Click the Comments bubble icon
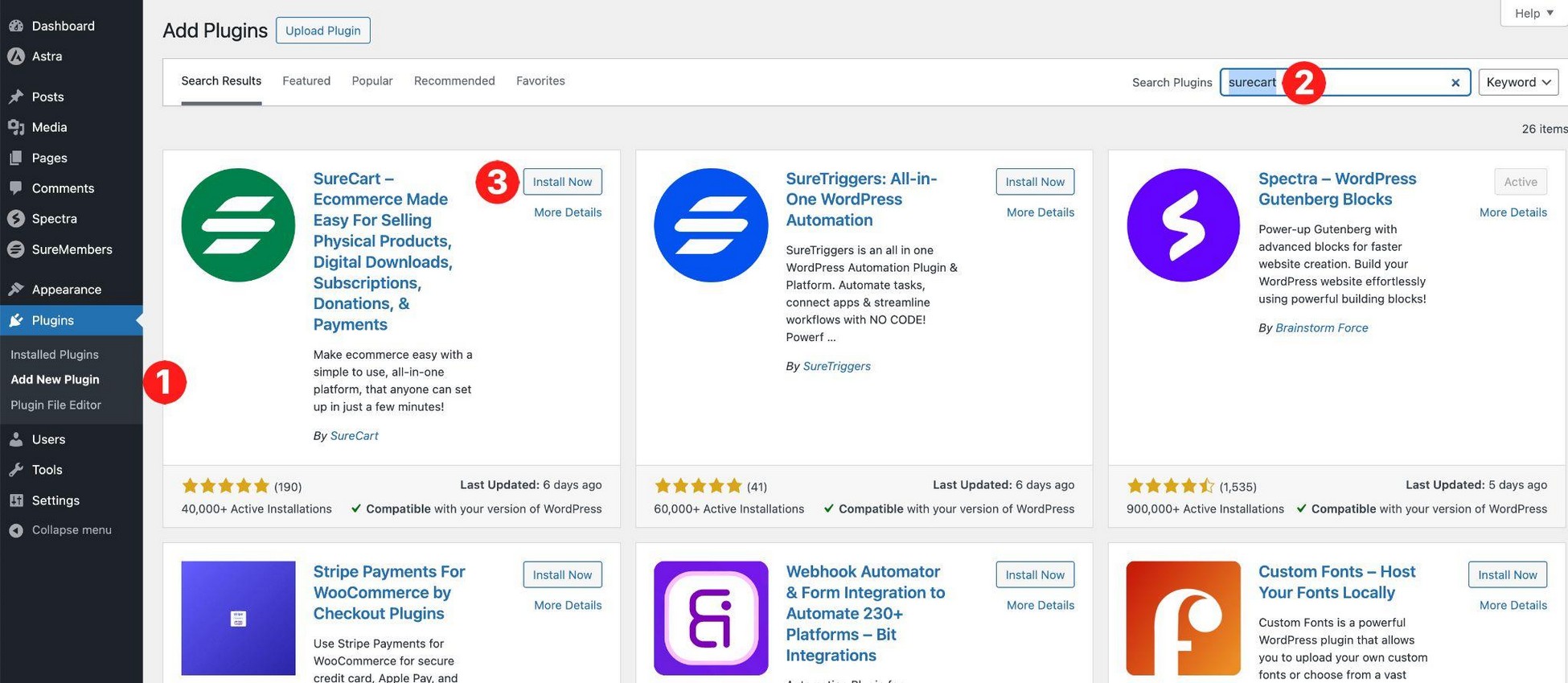Screen dimensions: 1568x683 [x=16, y=188]
